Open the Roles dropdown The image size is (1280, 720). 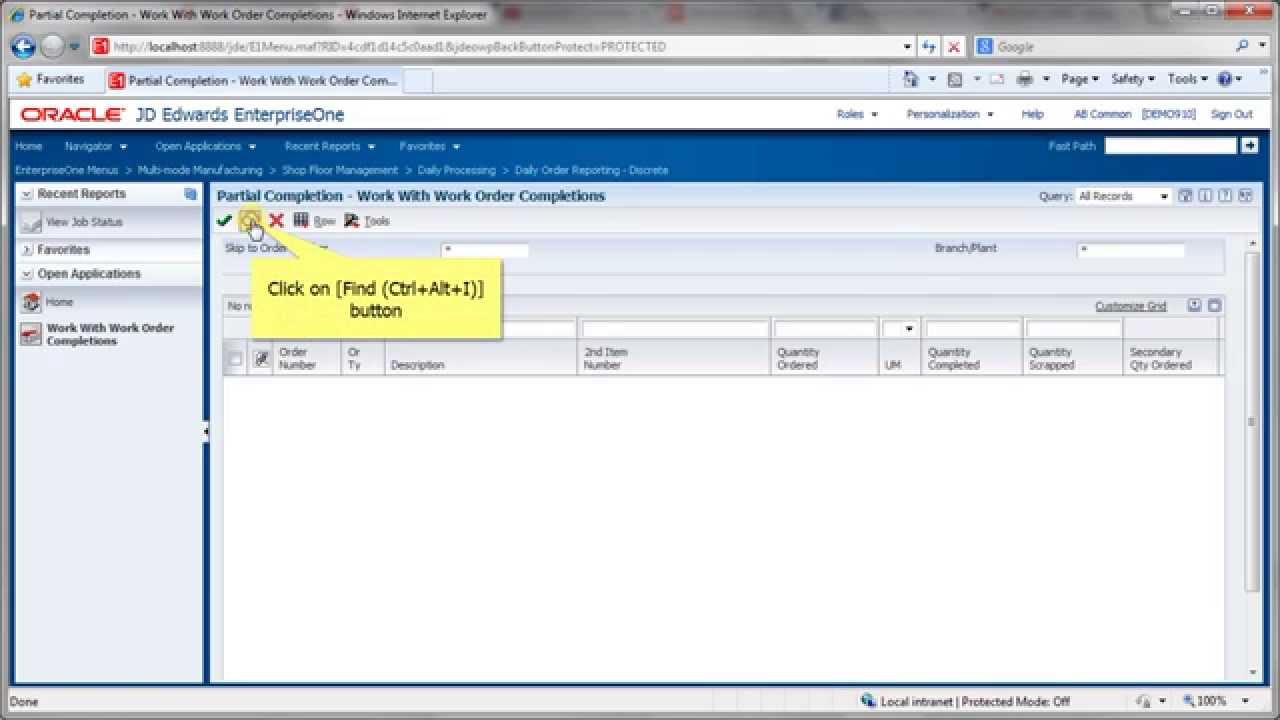point(857,114)
